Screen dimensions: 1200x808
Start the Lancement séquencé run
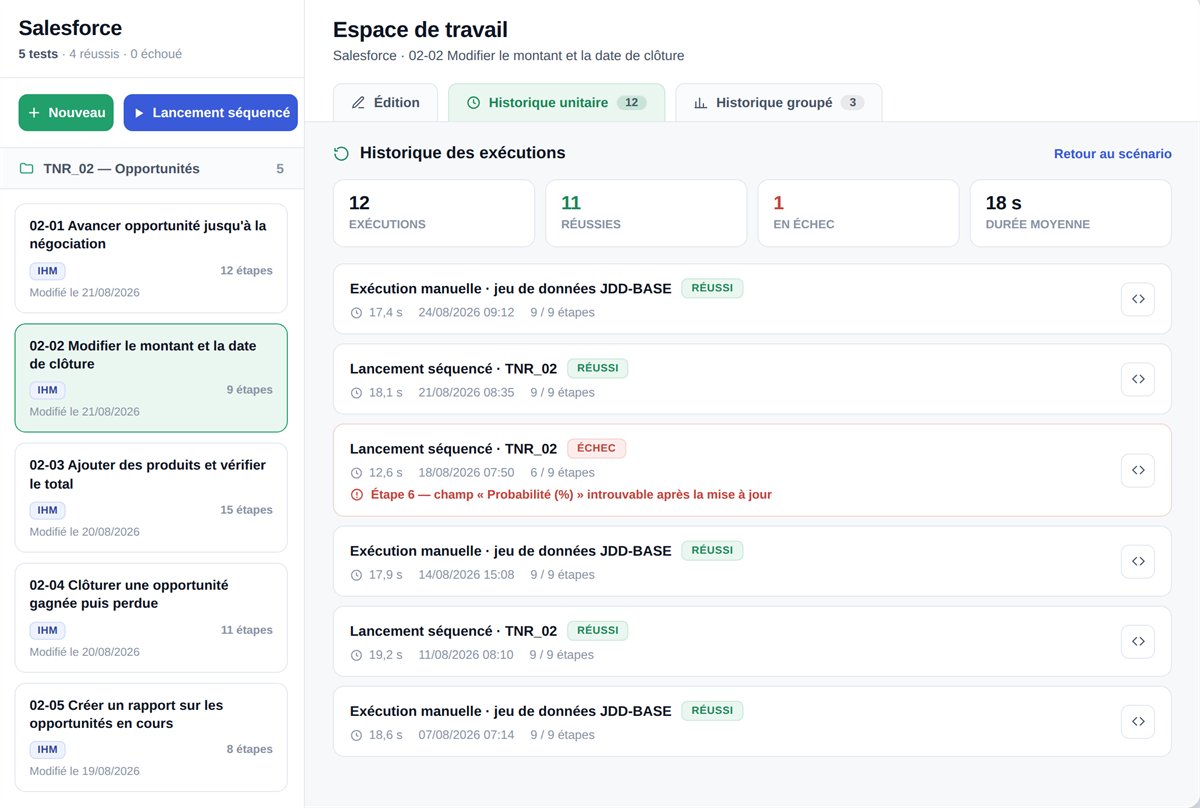click(x=211, y=113)
